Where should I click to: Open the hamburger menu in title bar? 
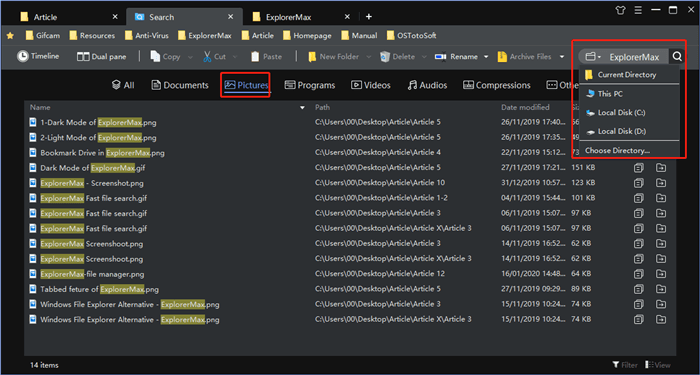point(638,10)
